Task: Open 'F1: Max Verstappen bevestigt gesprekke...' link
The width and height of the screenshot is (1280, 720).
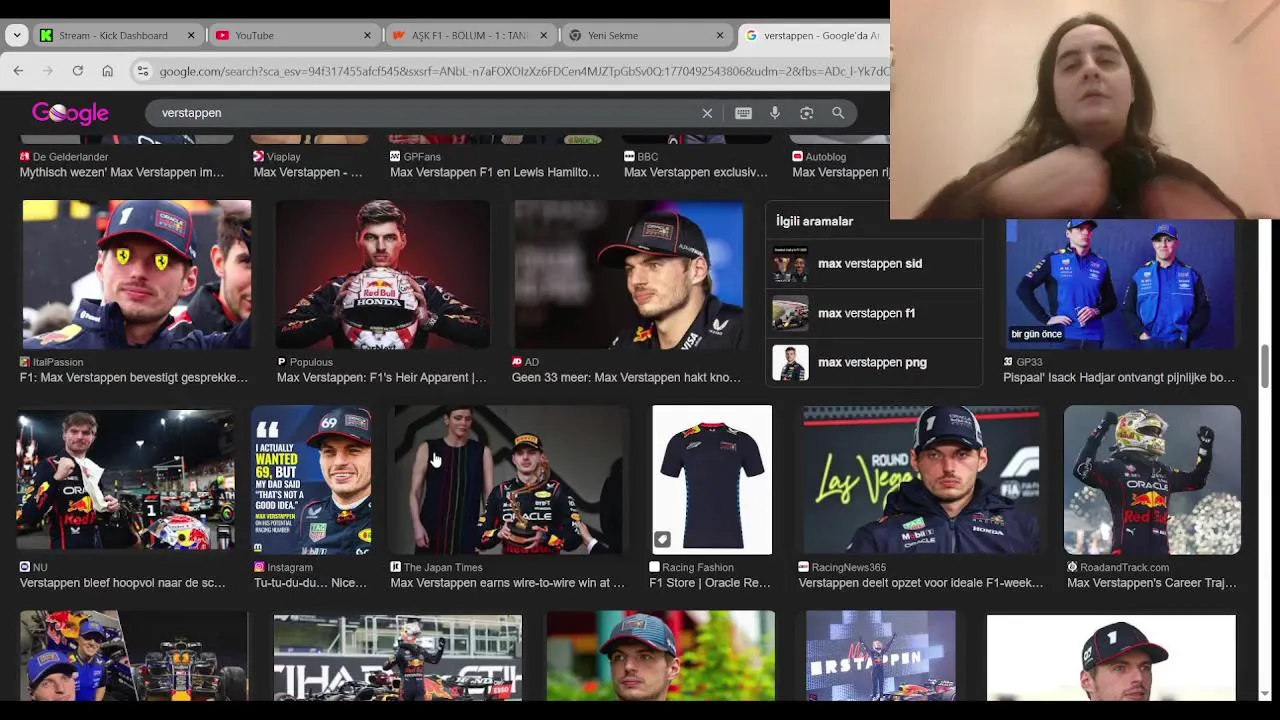Action: pos(134,377)
